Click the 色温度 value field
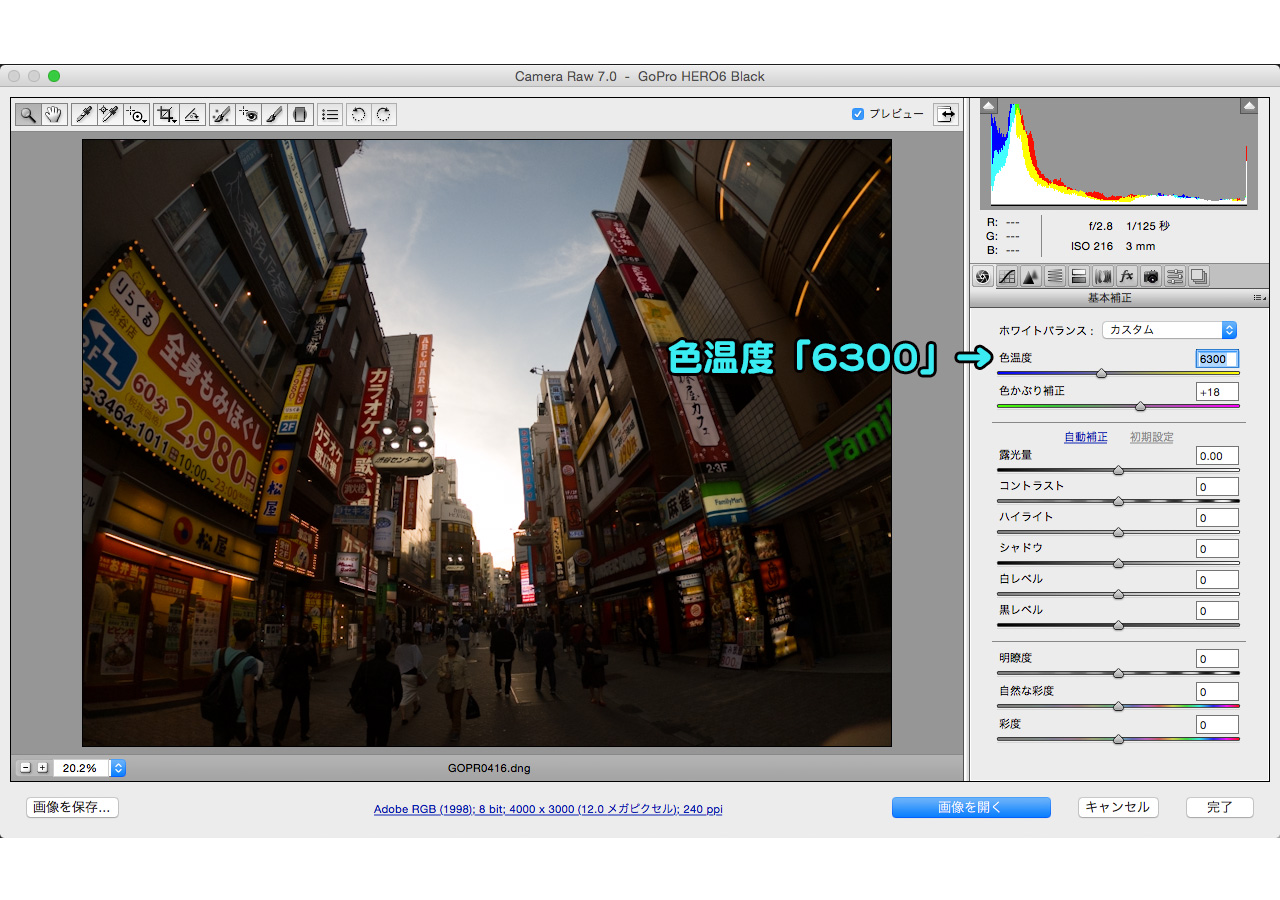Image resolution: width=1280 pixels, height=900 pixels. point(1216,359)
